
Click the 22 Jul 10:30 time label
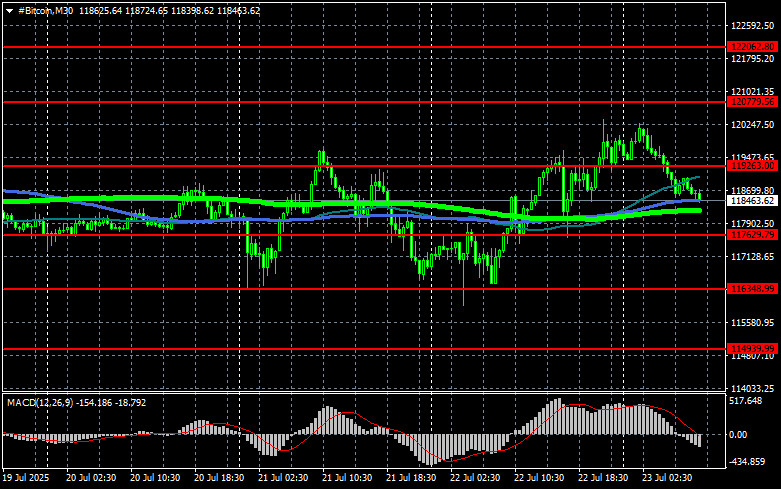point(539,478)
